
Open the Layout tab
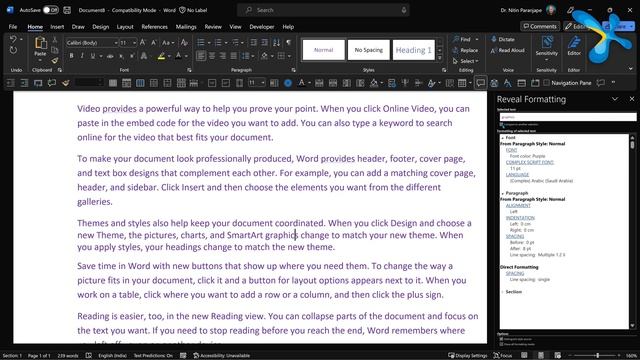click(x=125, y=27)
